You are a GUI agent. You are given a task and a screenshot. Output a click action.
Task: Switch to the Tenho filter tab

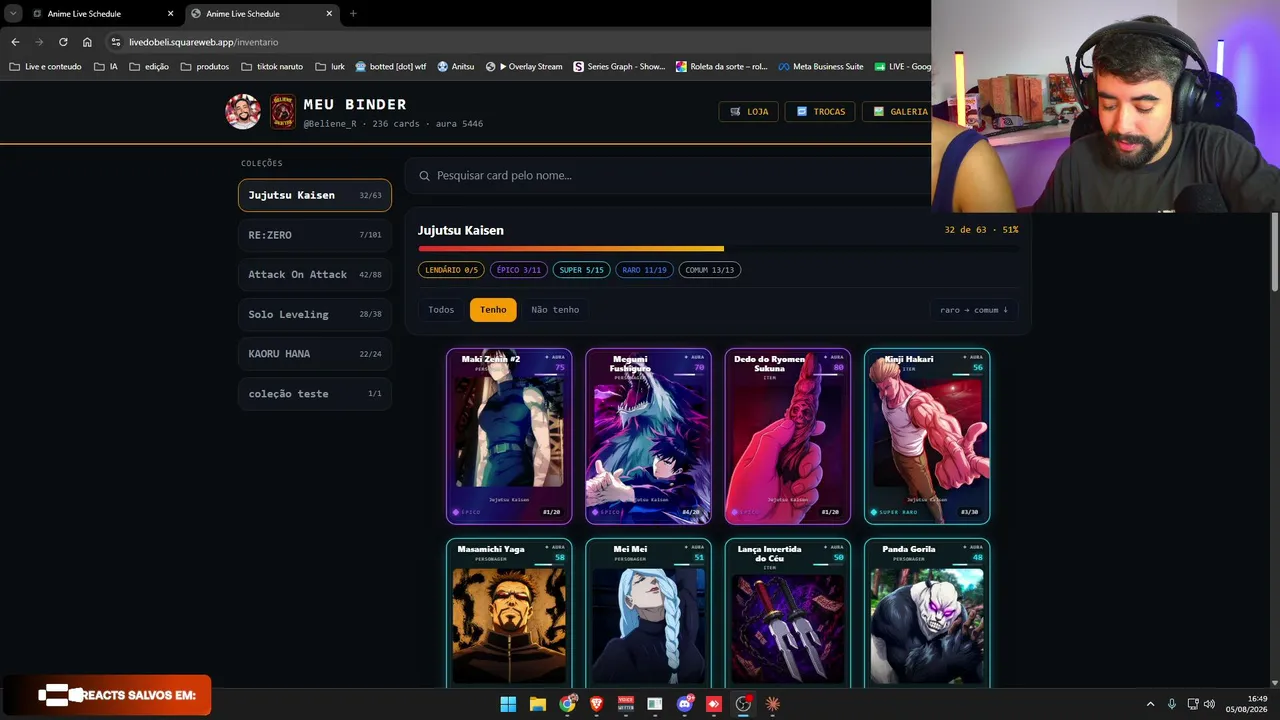pyautogui.click(x=493, y=310)
